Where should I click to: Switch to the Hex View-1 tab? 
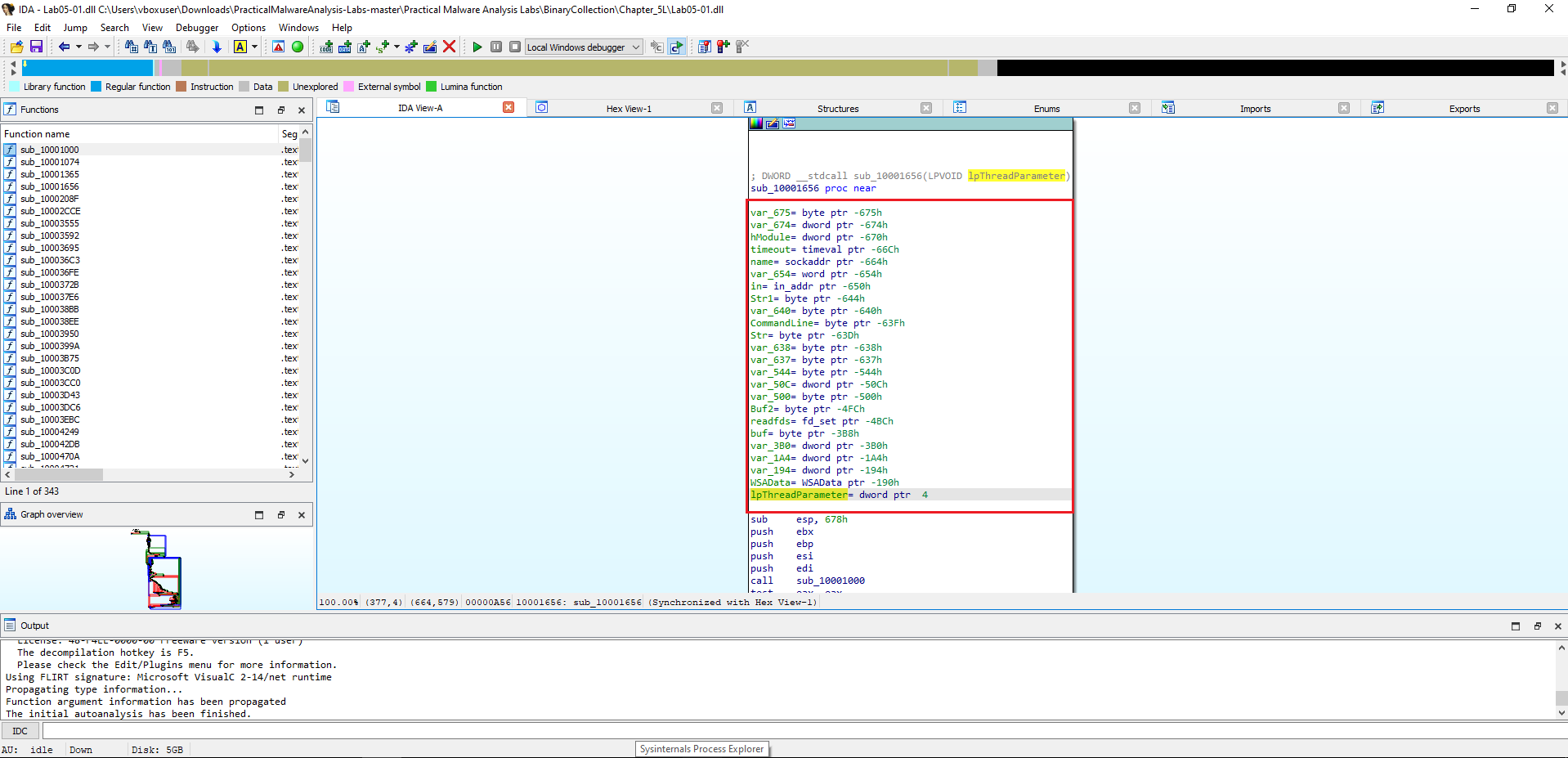click(628, 107)
